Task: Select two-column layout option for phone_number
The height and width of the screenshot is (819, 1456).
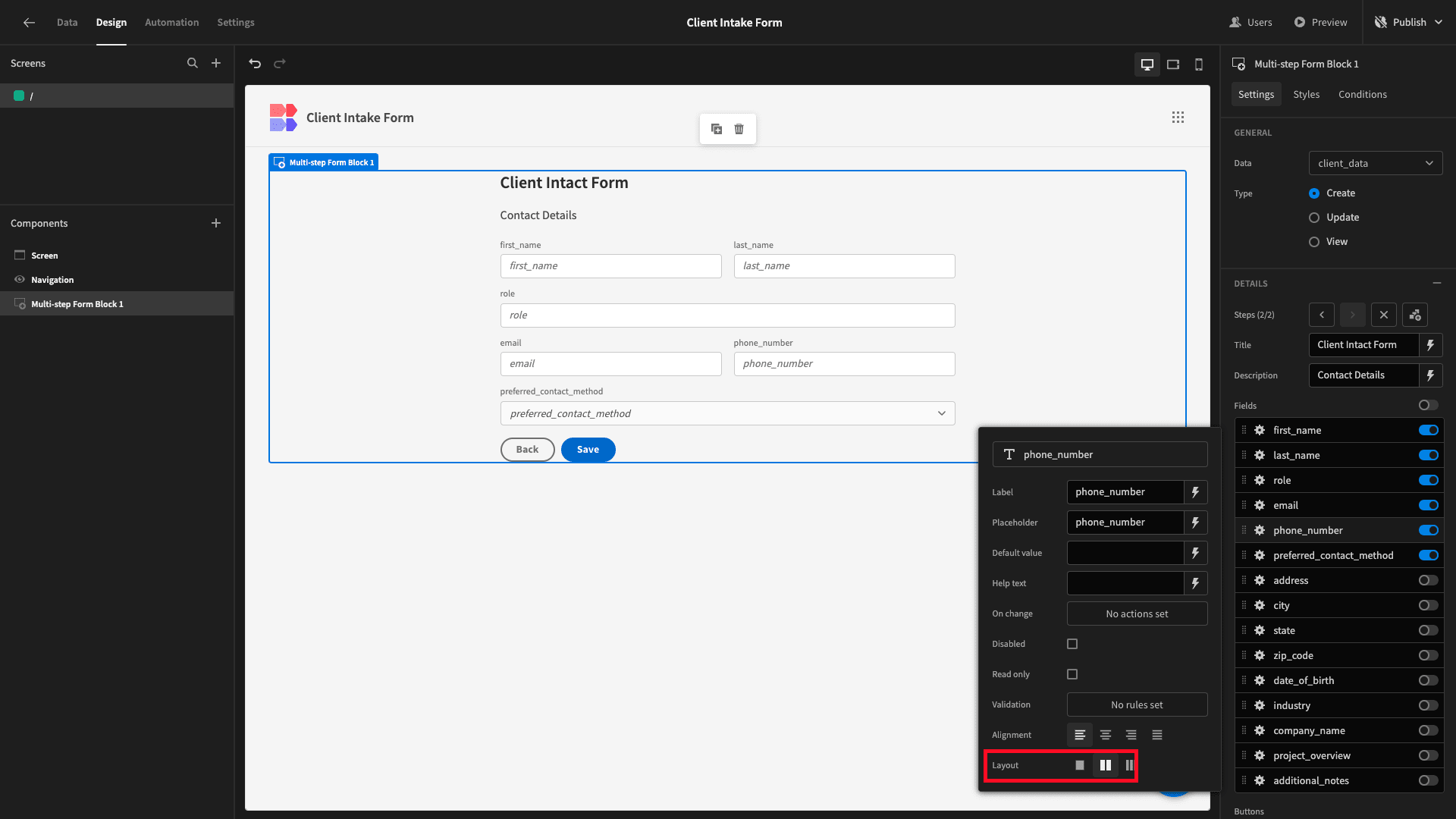Action: pos(1105,764)
